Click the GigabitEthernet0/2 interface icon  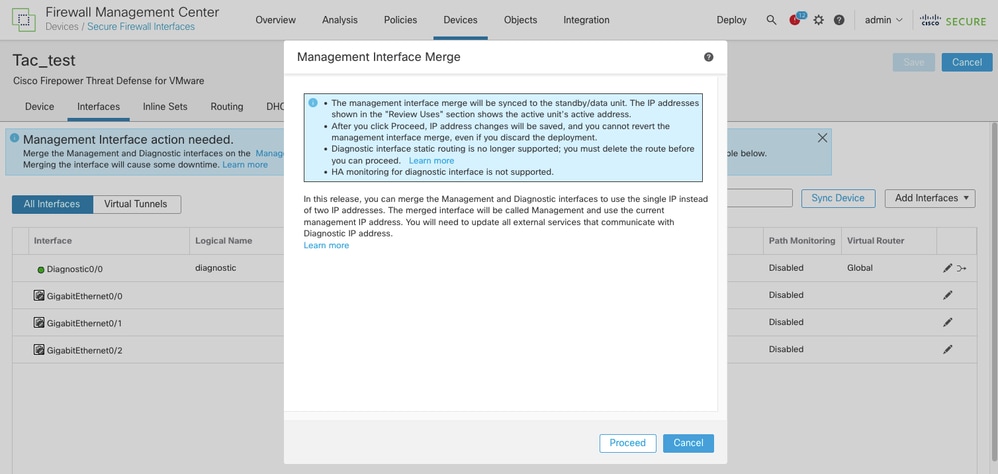point(39,349)
